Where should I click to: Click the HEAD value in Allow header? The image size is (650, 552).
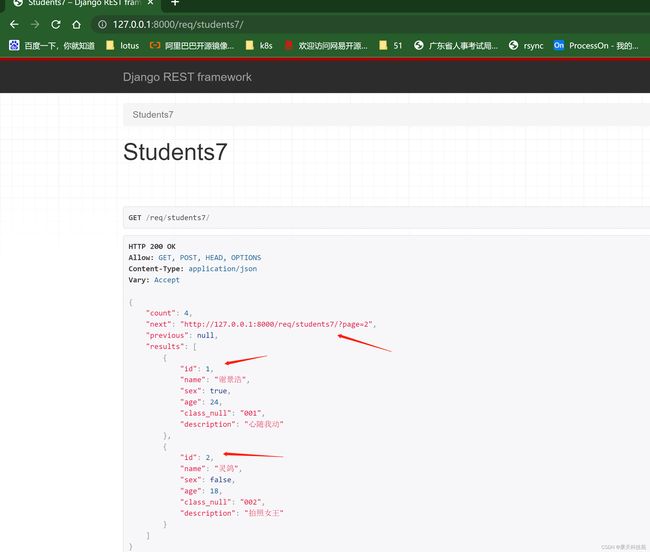click(x=214, y=258)
